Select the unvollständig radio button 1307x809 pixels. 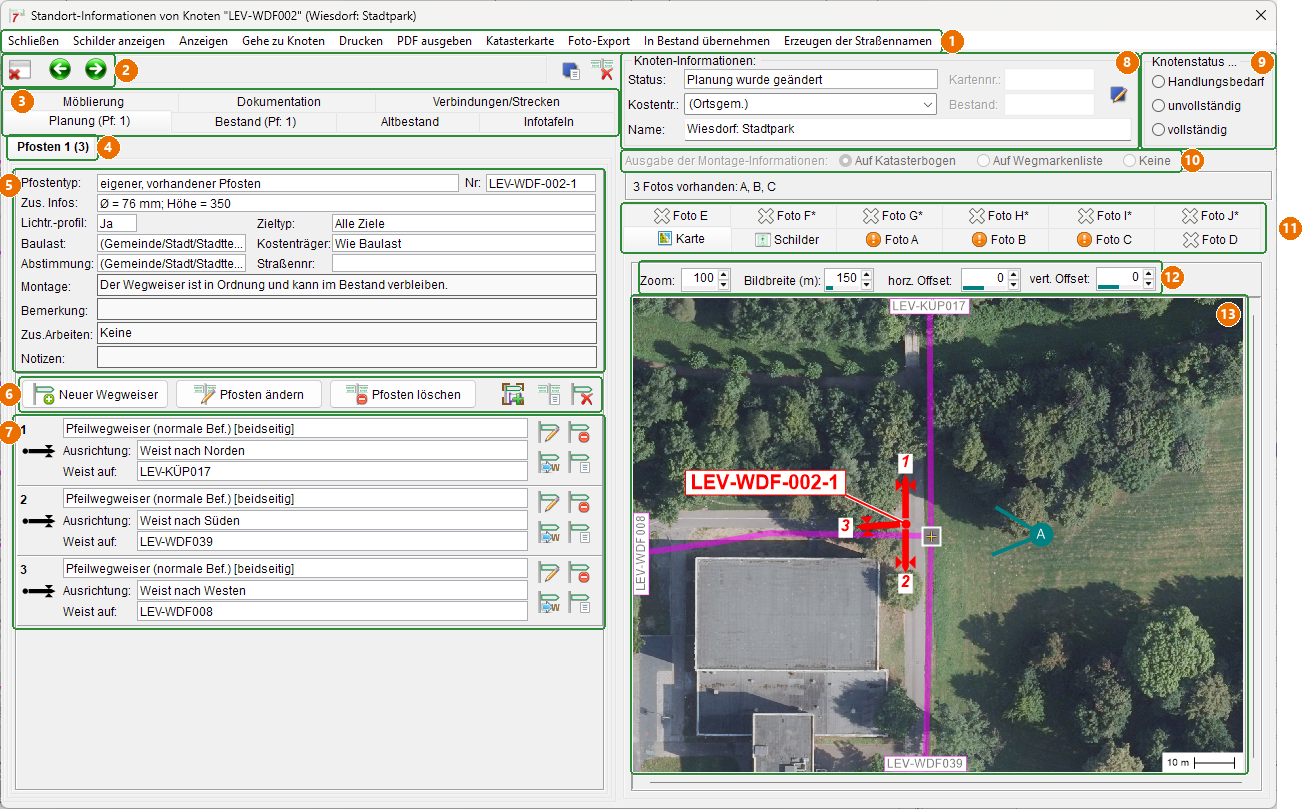click(x=1159, y=105)
